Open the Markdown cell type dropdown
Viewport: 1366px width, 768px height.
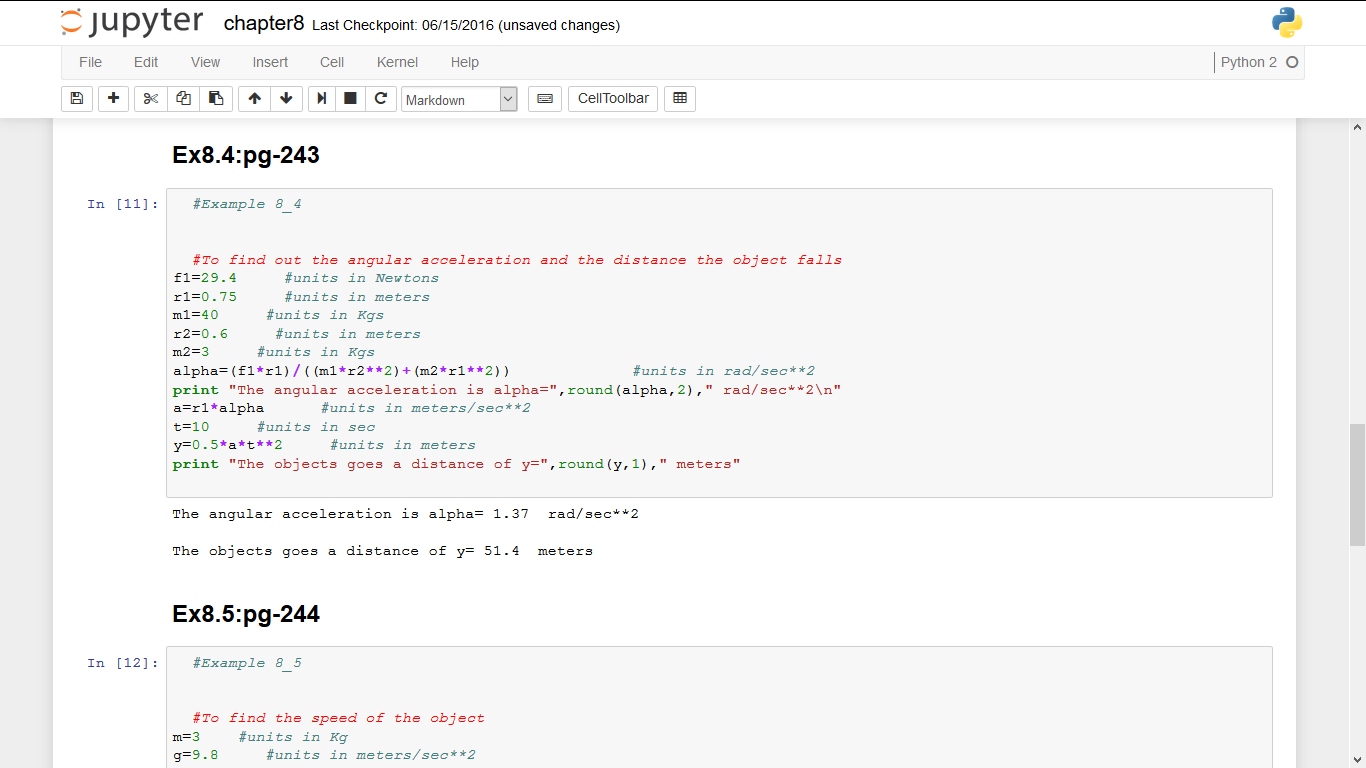[459, 100]
